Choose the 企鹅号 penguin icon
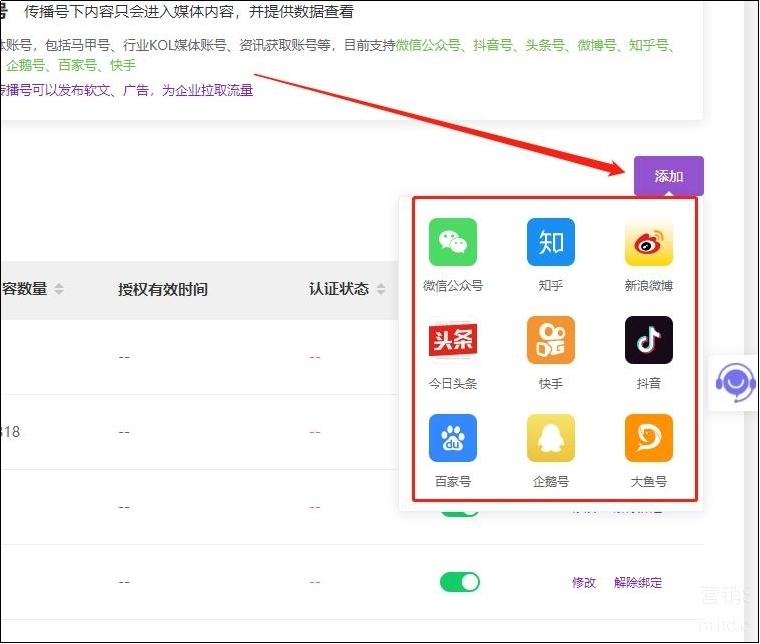 click(x=551, y=439)
